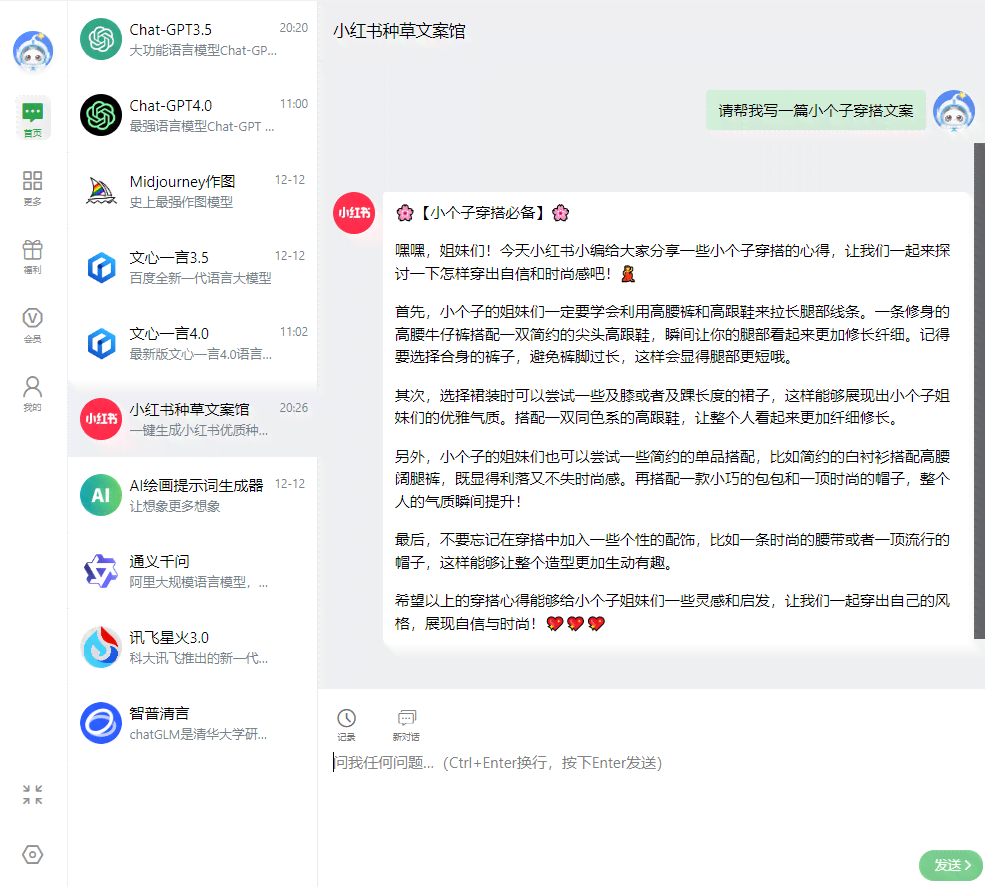Start a 新对话 new conversation
This screenshot has height=887, width=985.
tap(406, 725)
